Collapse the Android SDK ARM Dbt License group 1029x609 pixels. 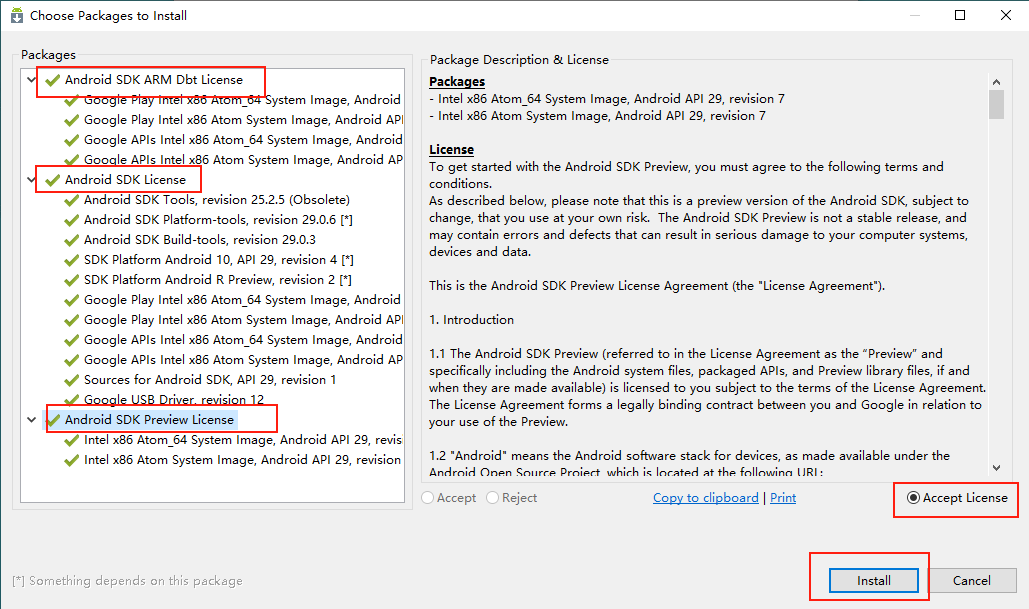(x=32, y=80)
